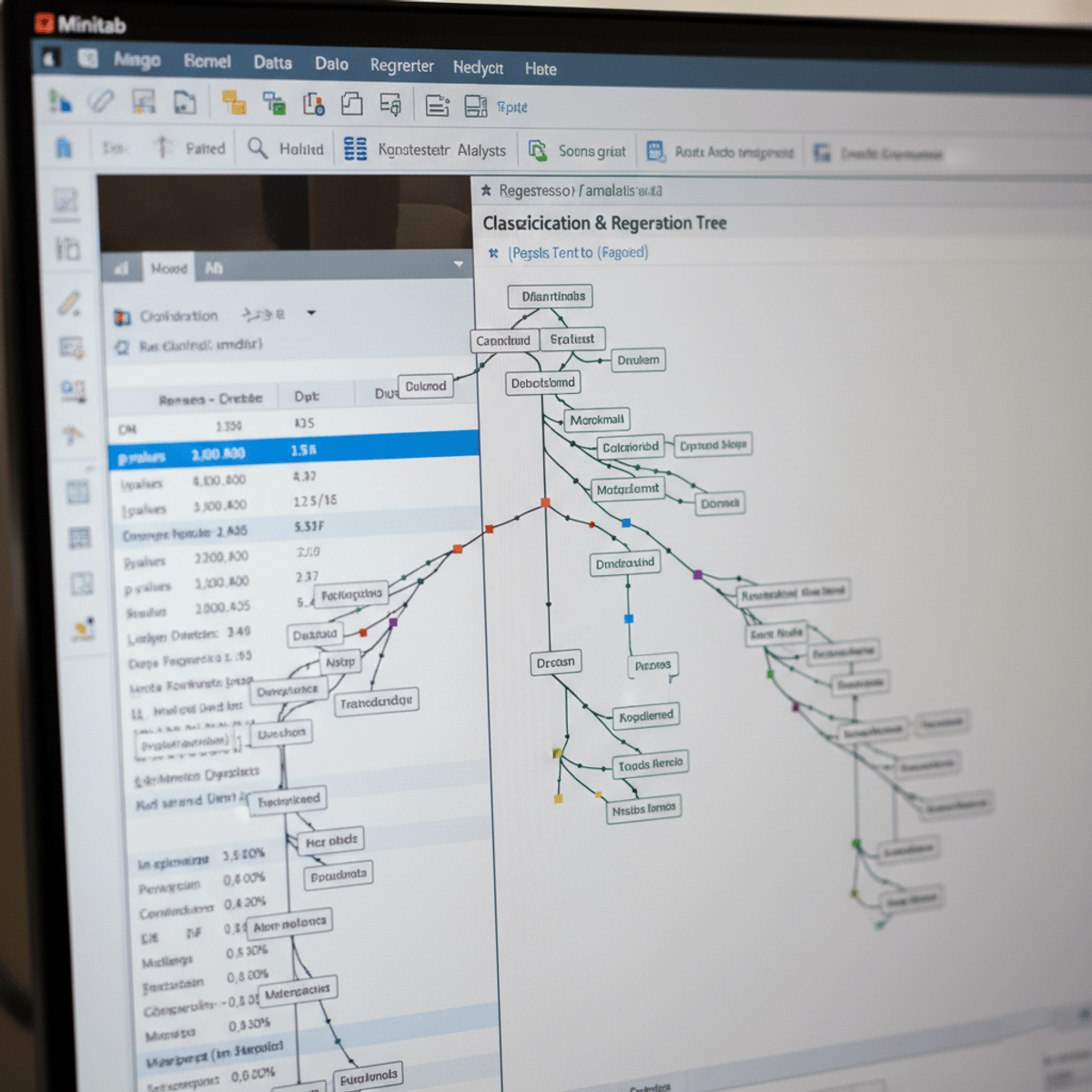The width and height of the screenshot is (1092, 1092).
Task: Click the Fpate link in the toolbar
Action: click(512, 107)
